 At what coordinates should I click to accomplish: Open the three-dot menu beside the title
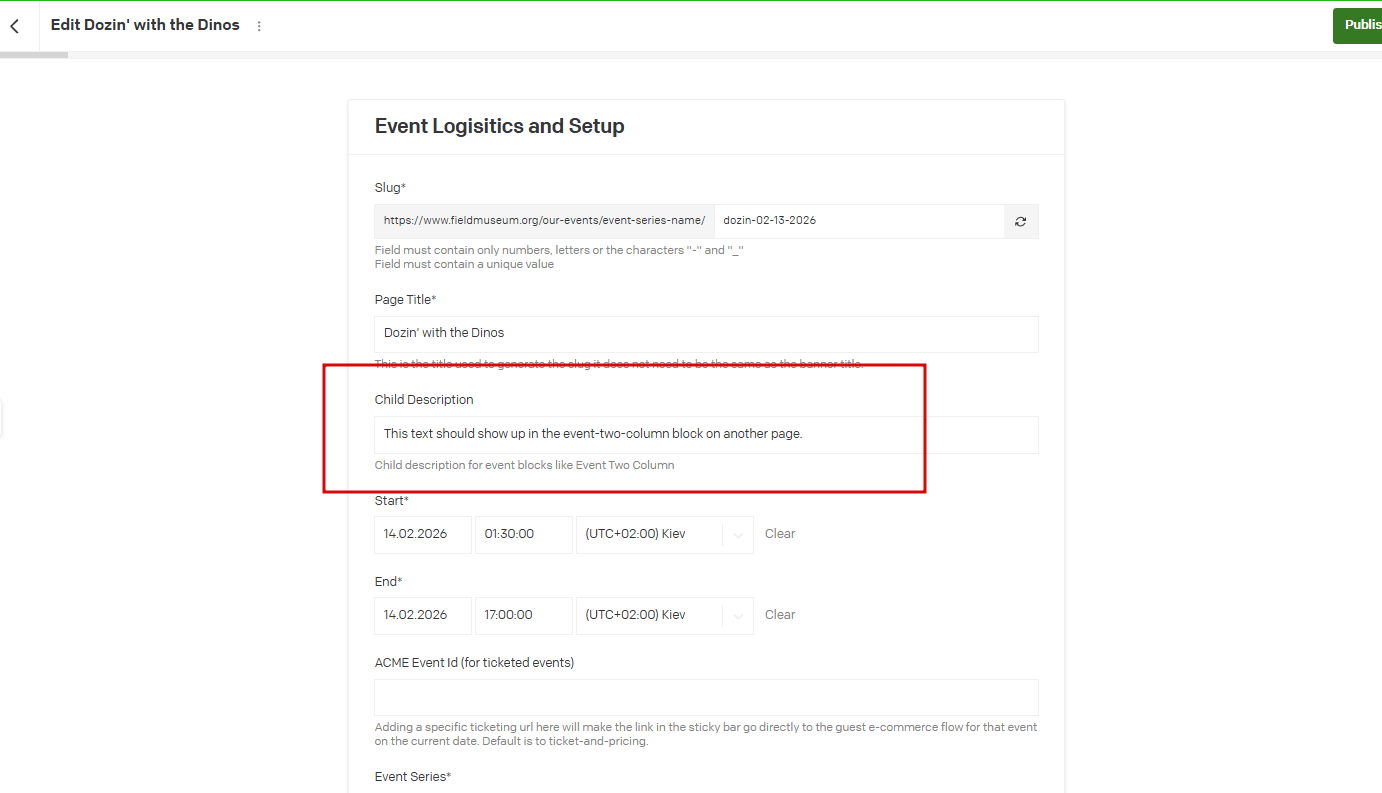click(x=259, y=26)
